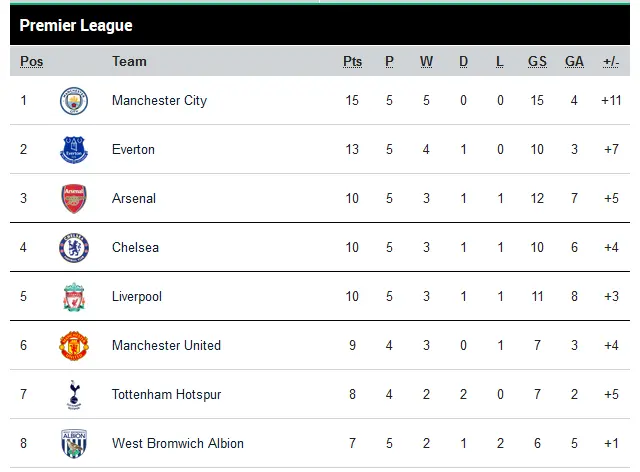
Task: Sort table by Pts column header
Action: click(352, 62)
